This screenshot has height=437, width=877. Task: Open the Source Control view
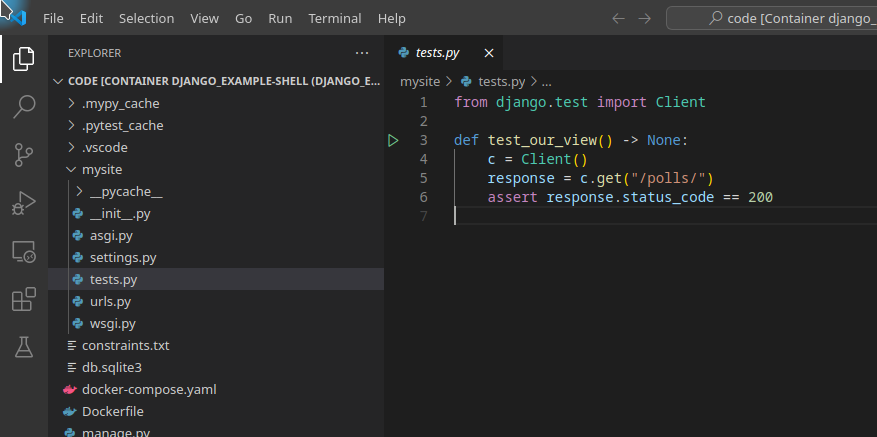click(23, 155)
